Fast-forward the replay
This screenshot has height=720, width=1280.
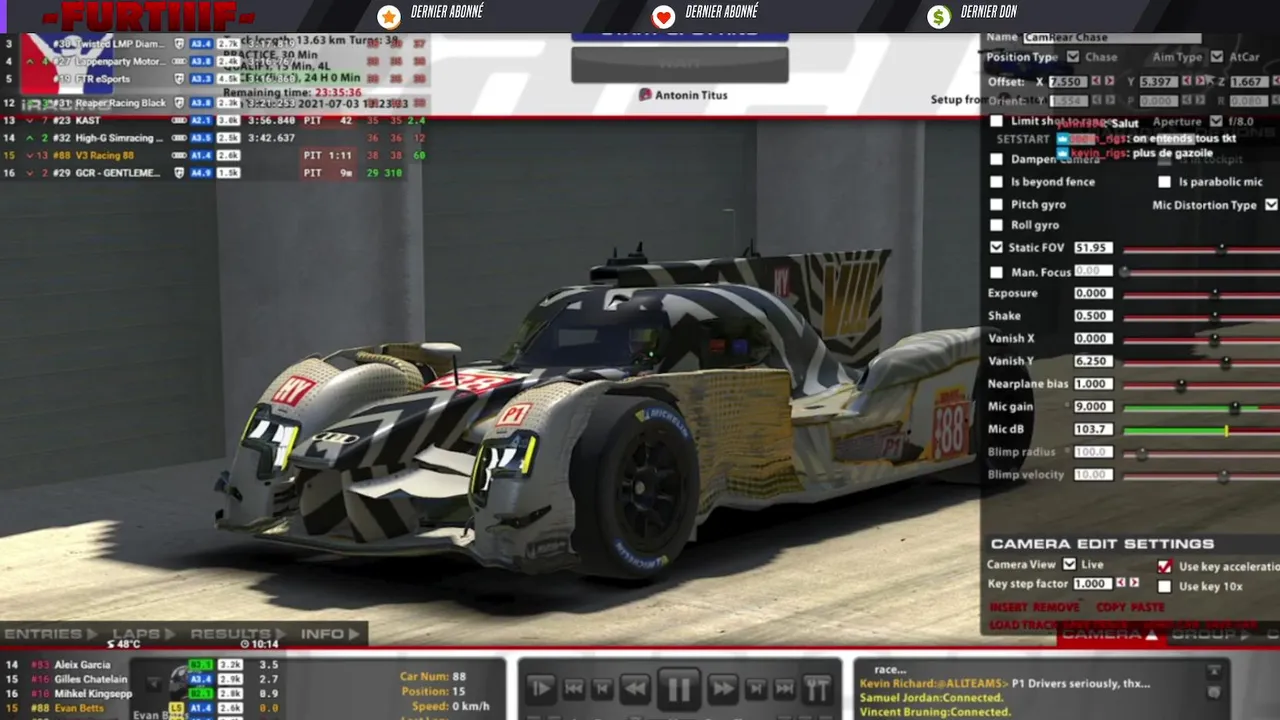pyautogui.click(x=722, y=688)
